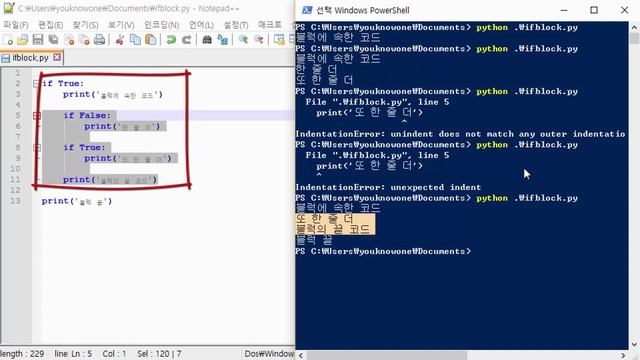Click the Redo arrow icon
The width and height of the screenshot is (640, 360).
point(187,40)
